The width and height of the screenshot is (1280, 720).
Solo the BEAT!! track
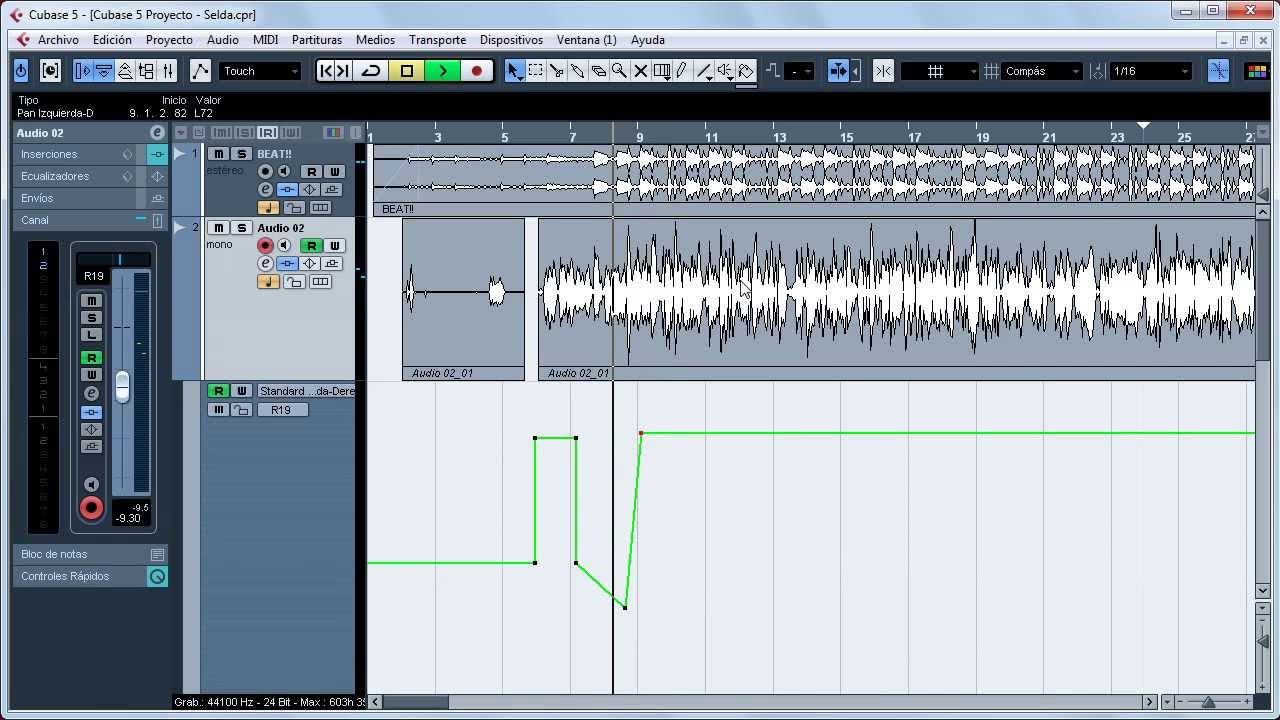(241, 154)
